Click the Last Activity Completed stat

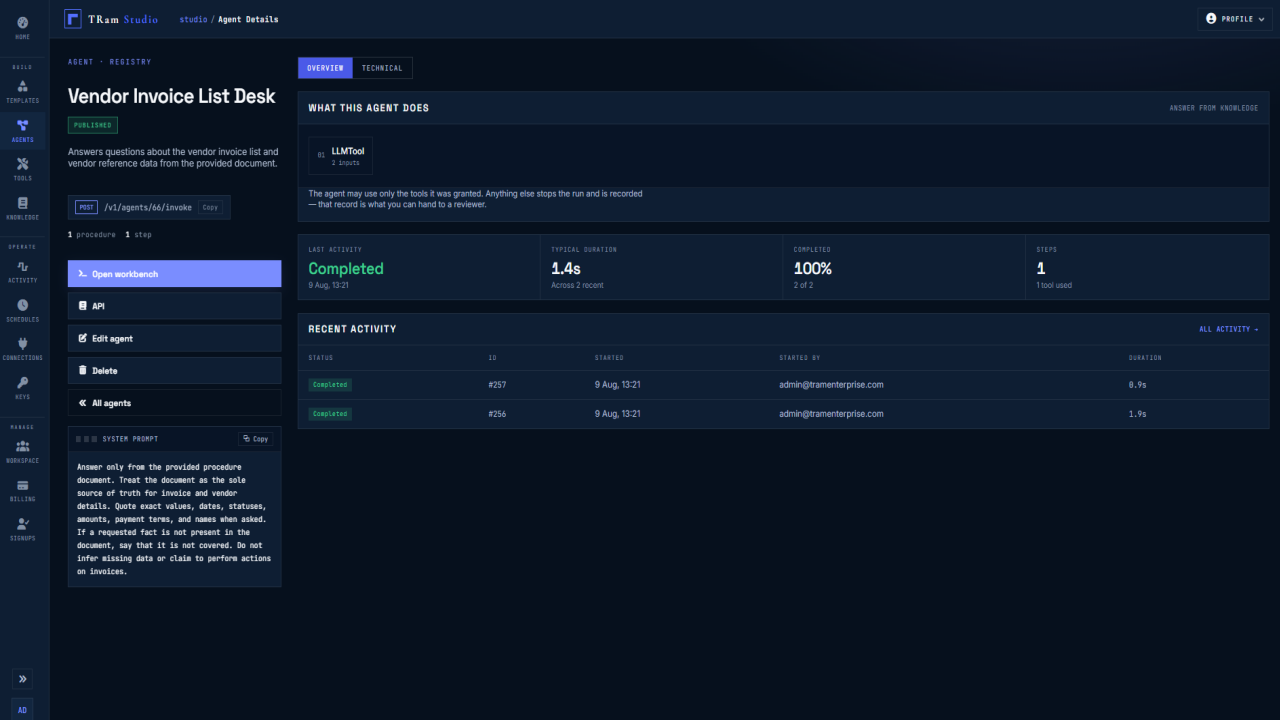pyautogui.click(x=346, y=269)
